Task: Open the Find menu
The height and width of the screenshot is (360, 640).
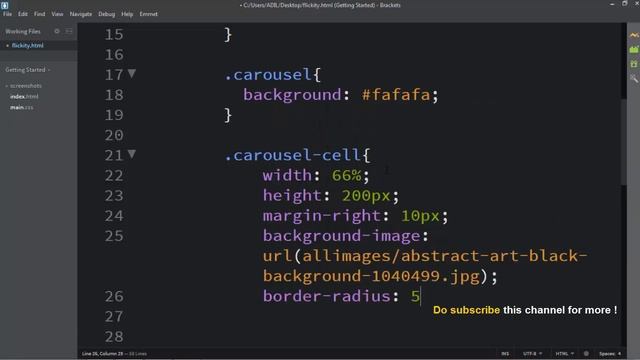Action: point(40,14)
